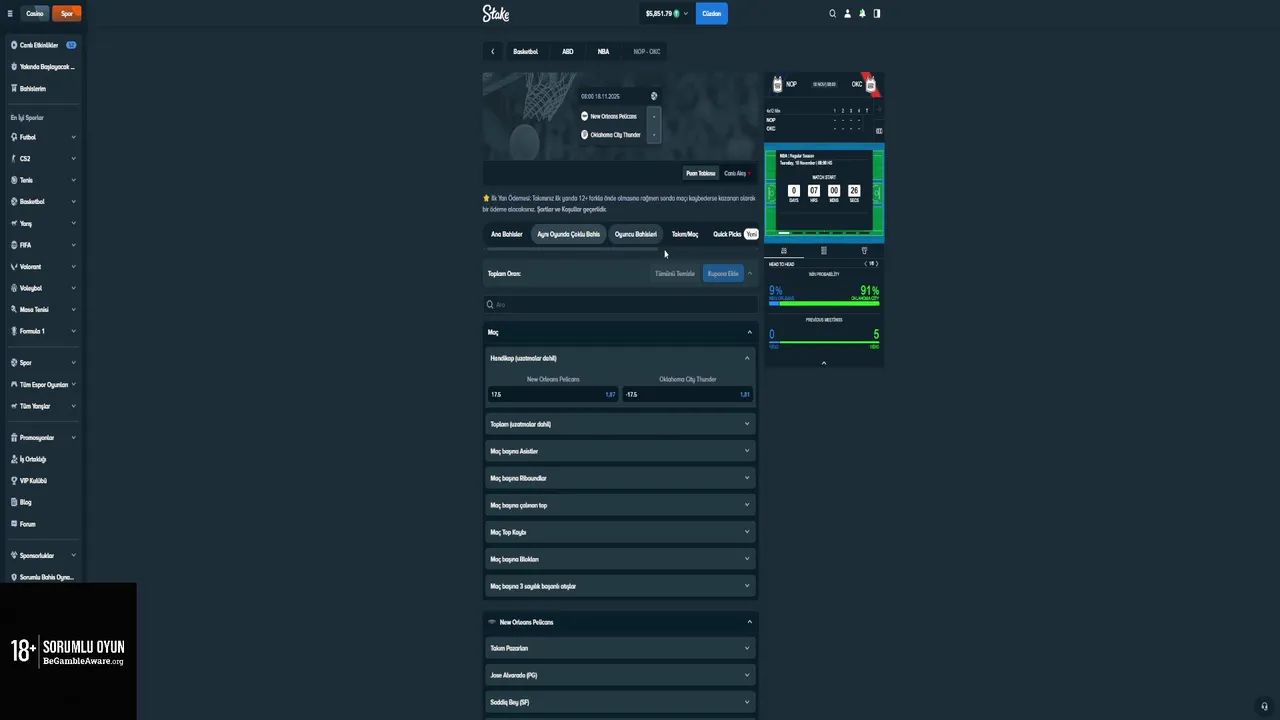Open the widget's head-to-head statistics tab
Viewport: 1280px width, 720px height.
pyautogui.click(x=783, y=251)
